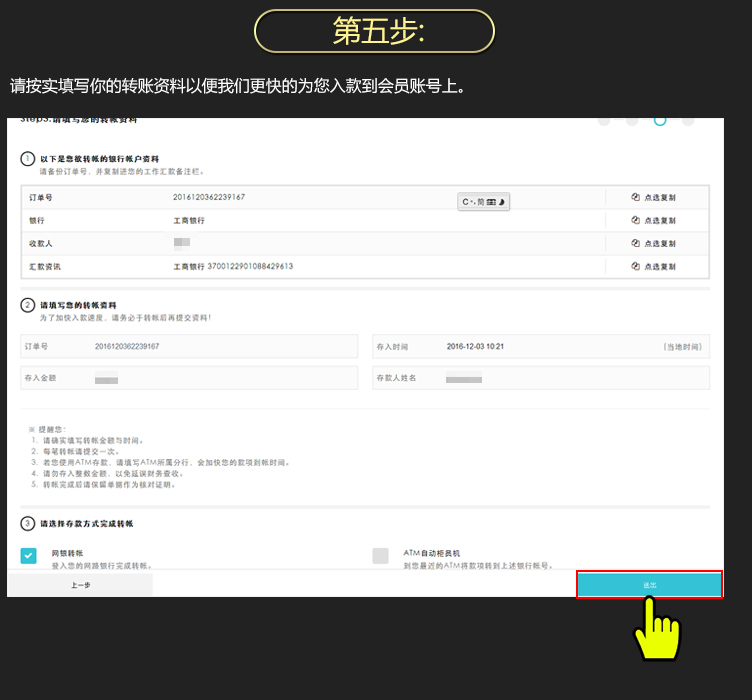
Task: Switch IME language mode with C button
Action: 466,202
